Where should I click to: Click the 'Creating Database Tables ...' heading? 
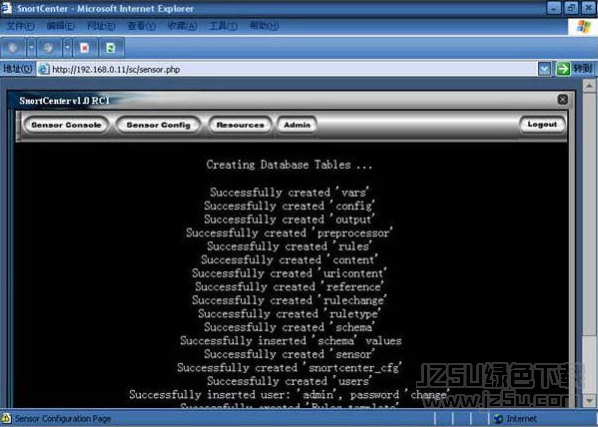(x=289, y=165)
